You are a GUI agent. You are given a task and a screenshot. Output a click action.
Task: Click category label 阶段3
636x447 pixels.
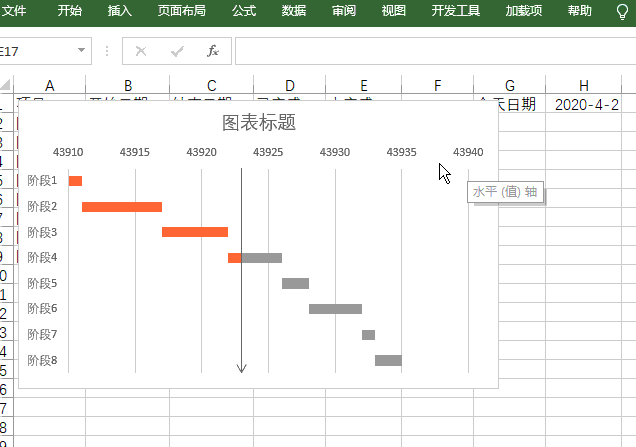click(42, 232)
